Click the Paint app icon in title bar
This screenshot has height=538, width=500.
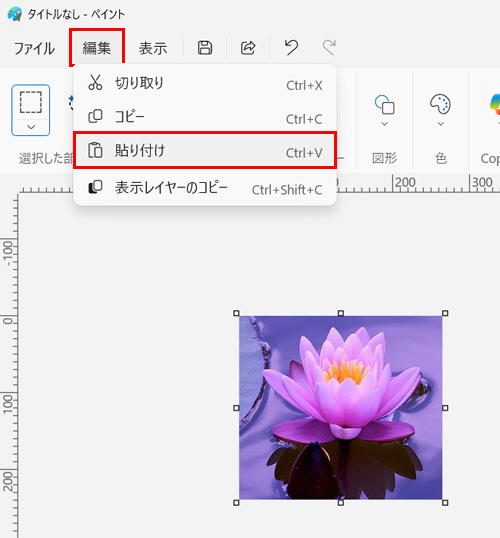[14, 14]
